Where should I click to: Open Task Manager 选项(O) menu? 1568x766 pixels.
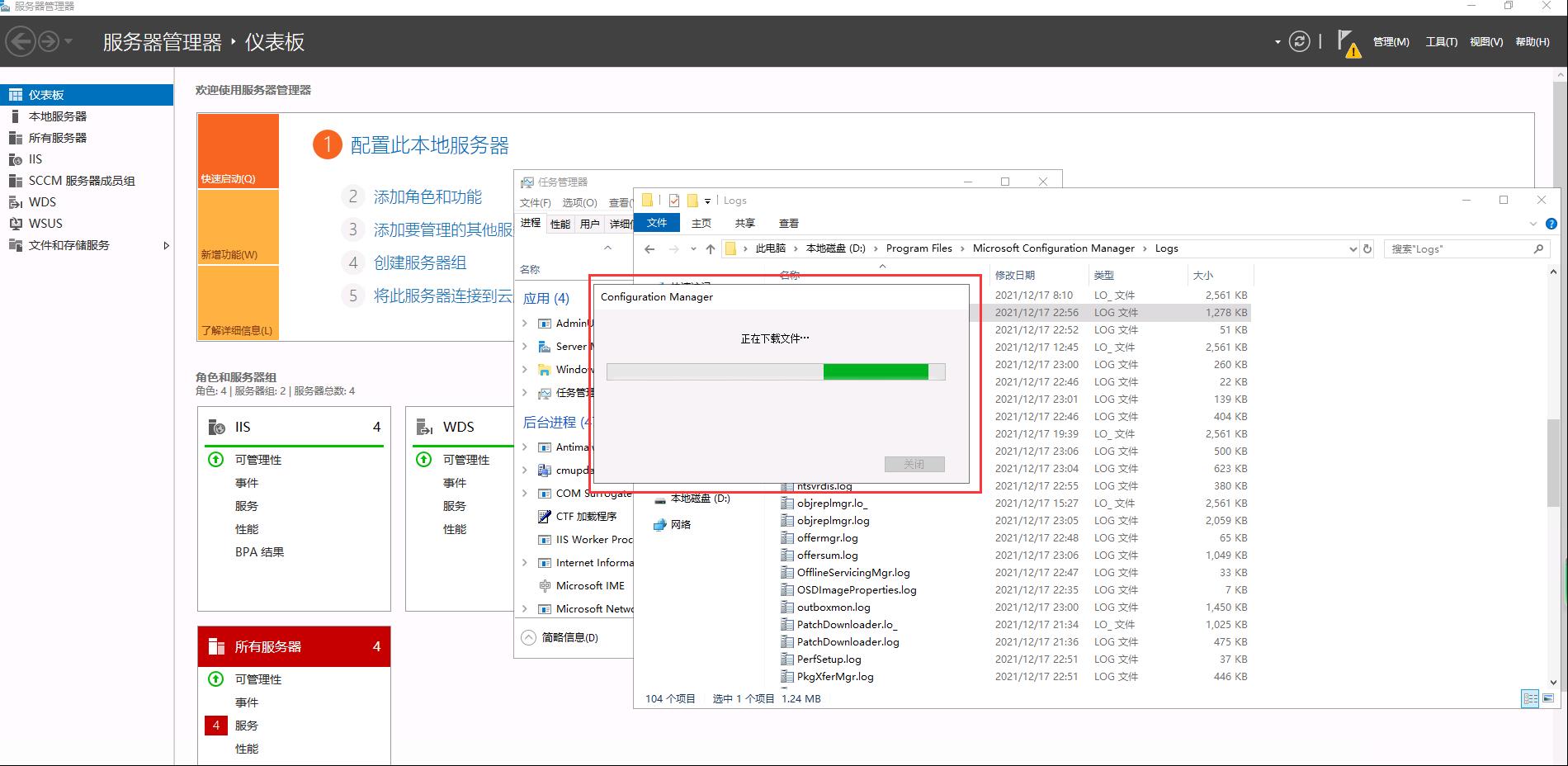click(x=579, y=203)
